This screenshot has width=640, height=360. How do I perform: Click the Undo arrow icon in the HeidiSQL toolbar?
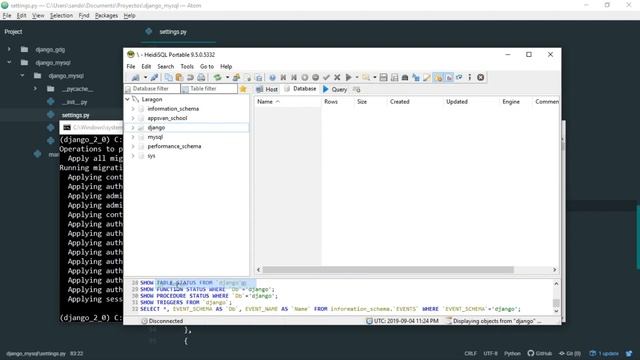coord(190,77)
